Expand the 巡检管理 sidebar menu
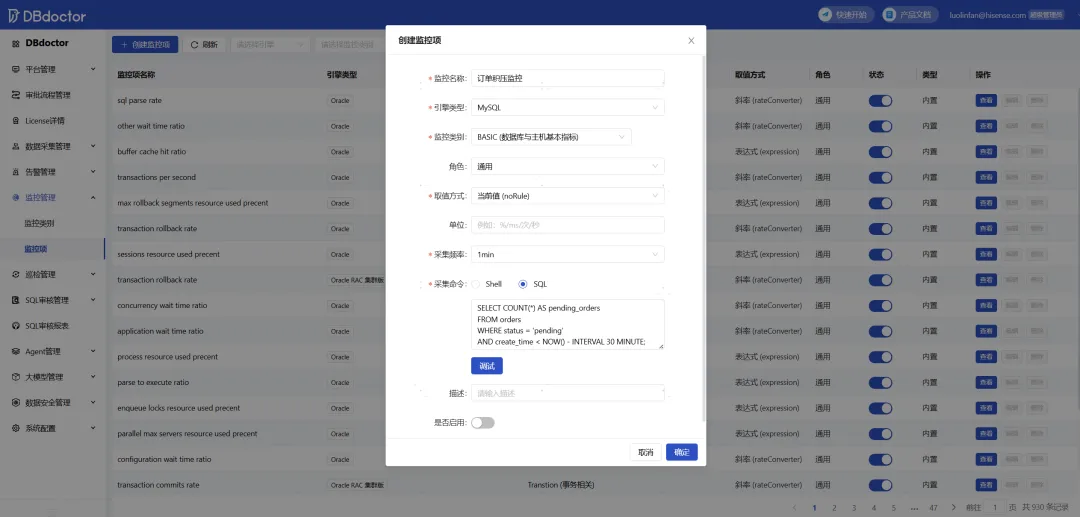 tap(54, 275)
